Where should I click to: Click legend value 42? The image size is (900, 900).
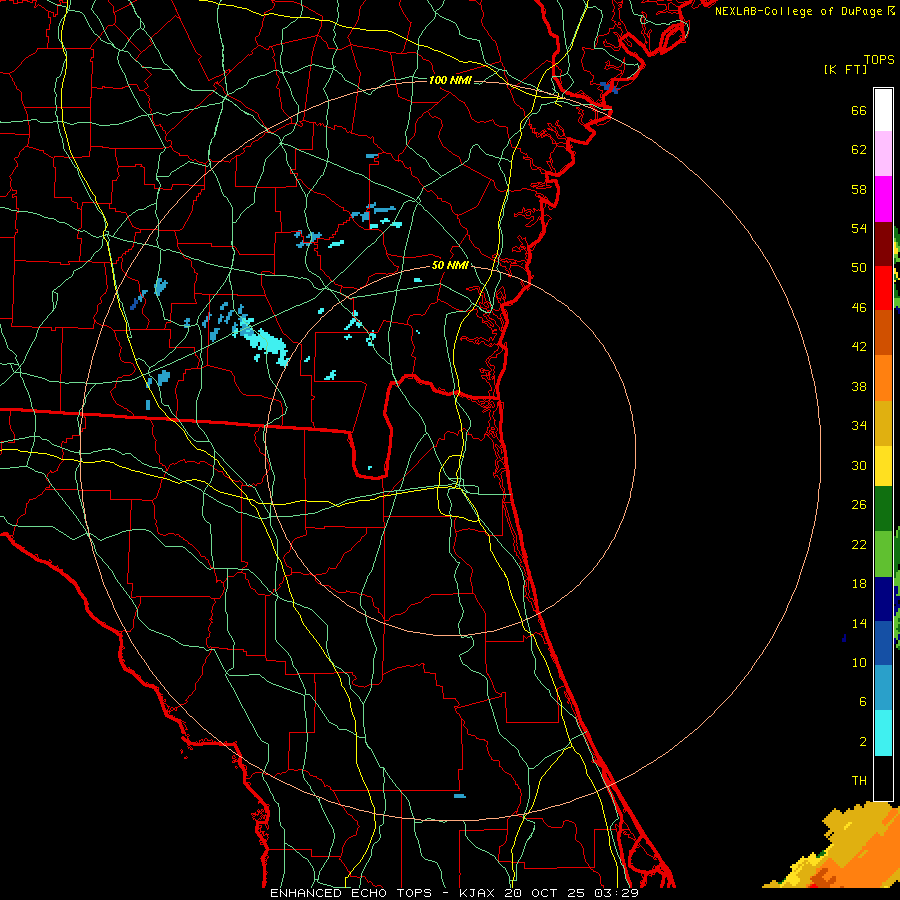[x=859, y=347]
